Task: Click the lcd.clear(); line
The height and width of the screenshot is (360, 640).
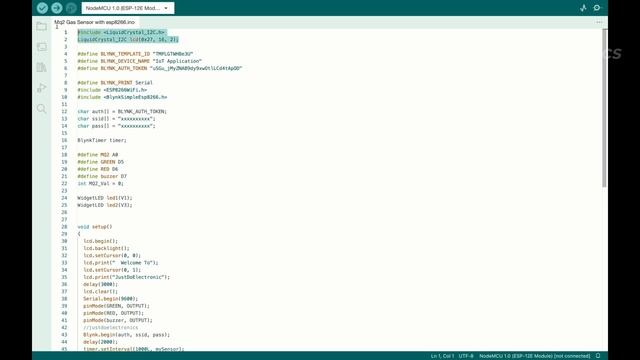Action: point(100,292)
